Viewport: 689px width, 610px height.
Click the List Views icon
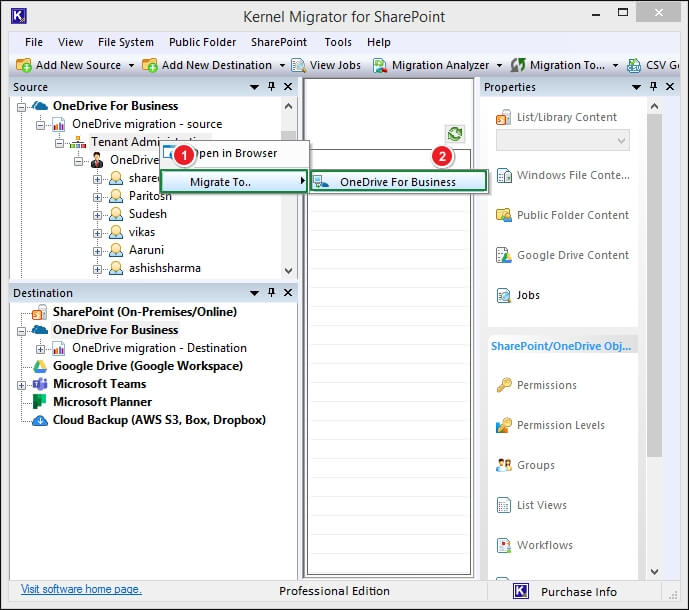point(504,505)
